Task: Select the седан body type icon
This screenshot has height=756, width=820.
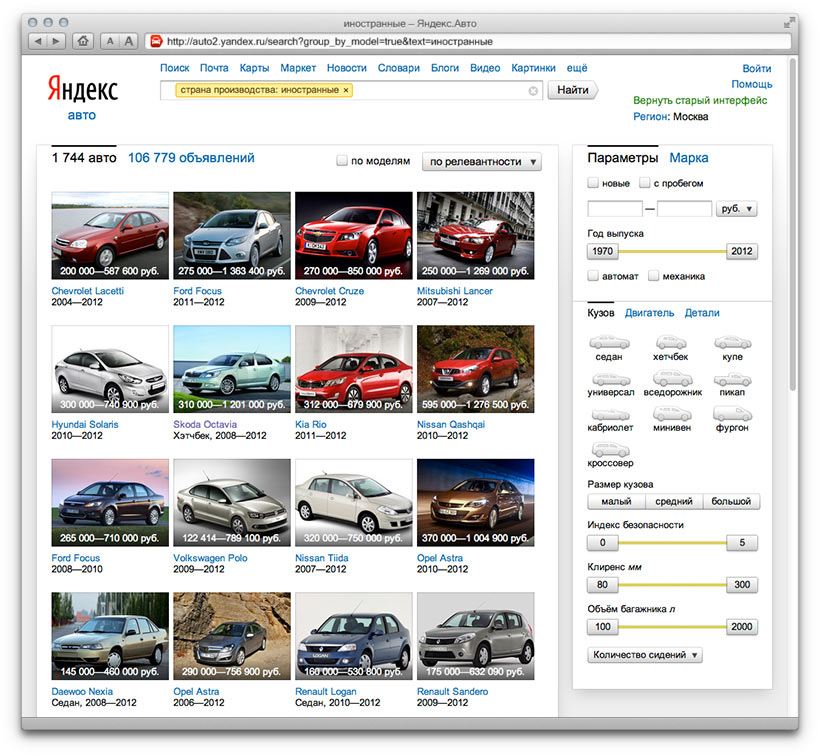Action: [x=609, y=343]
